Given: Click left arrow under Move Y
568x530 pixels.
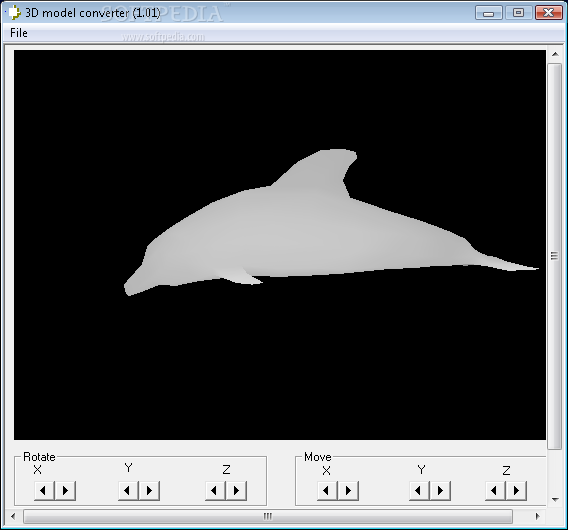Looking at the screenshot, I should click(x=419, y=491).
